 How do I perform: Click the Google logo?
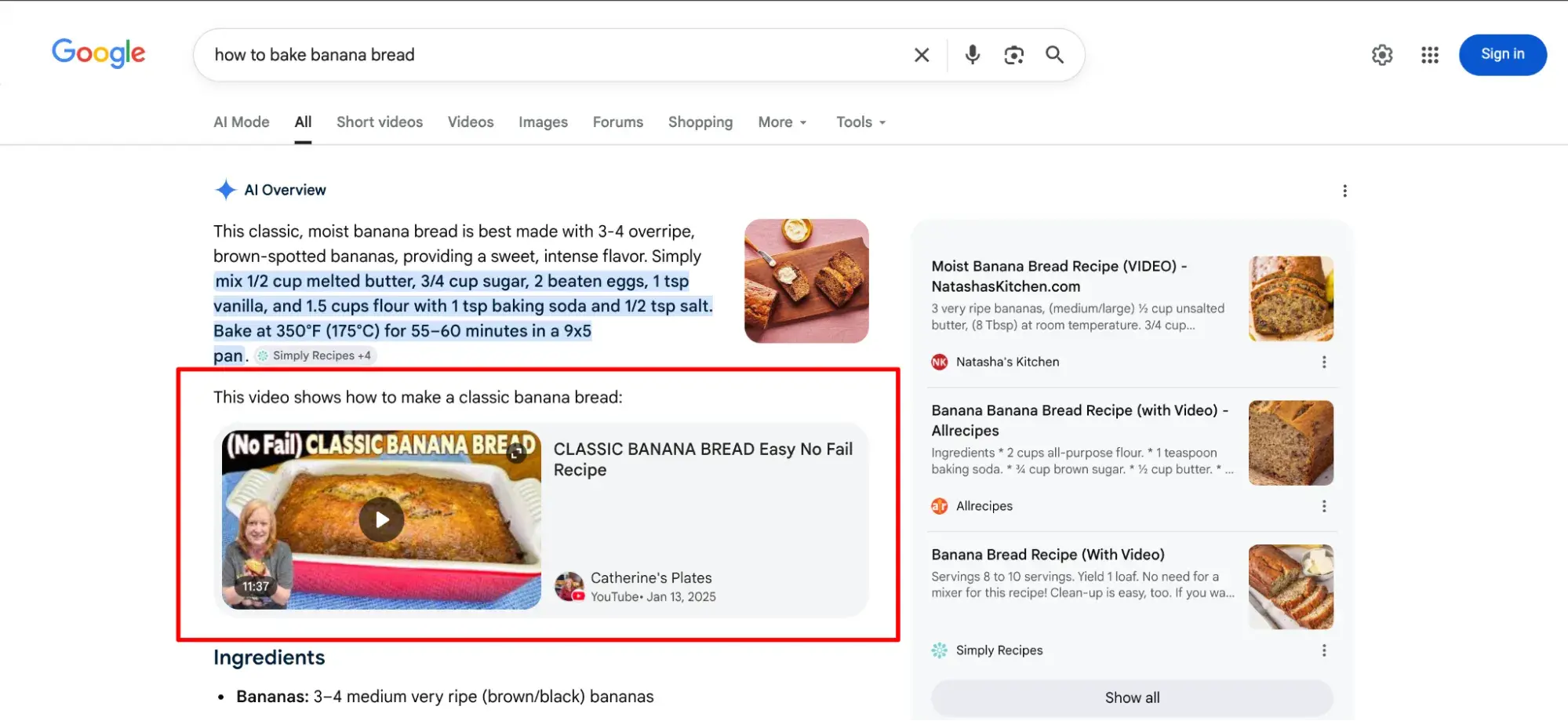coord(99,53)
